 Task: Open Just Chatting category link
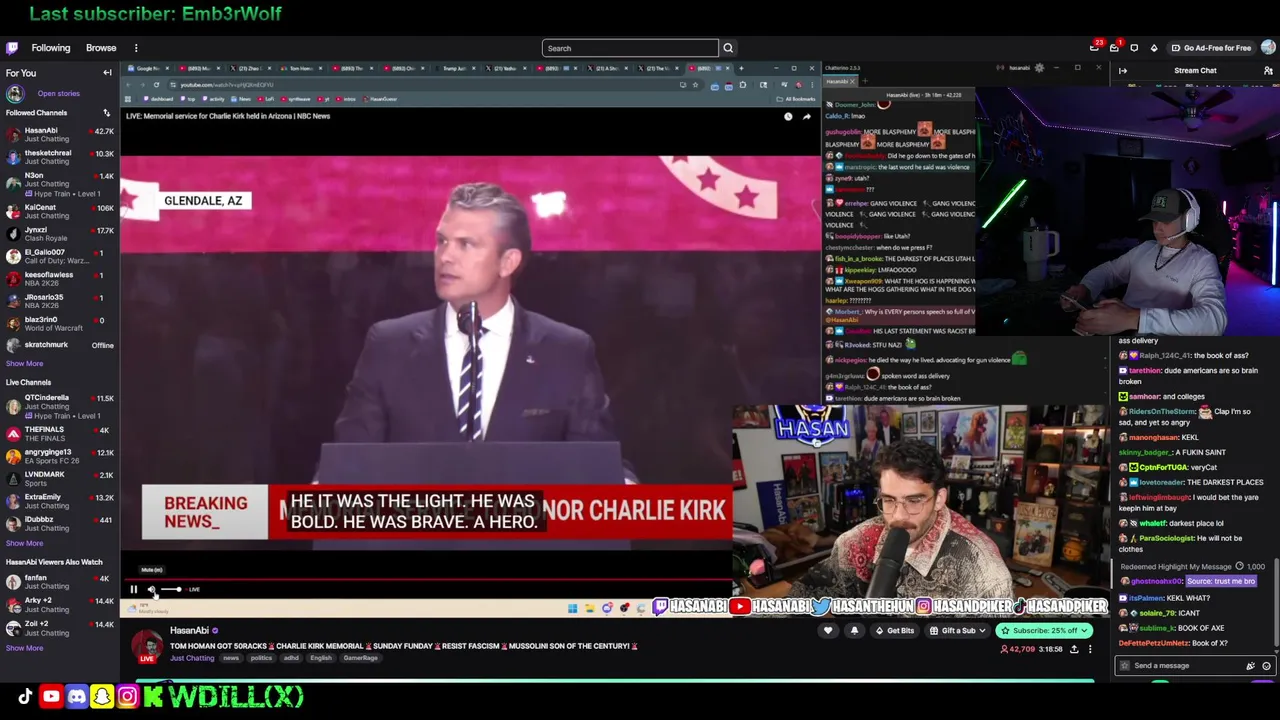[x=192, y=658]
